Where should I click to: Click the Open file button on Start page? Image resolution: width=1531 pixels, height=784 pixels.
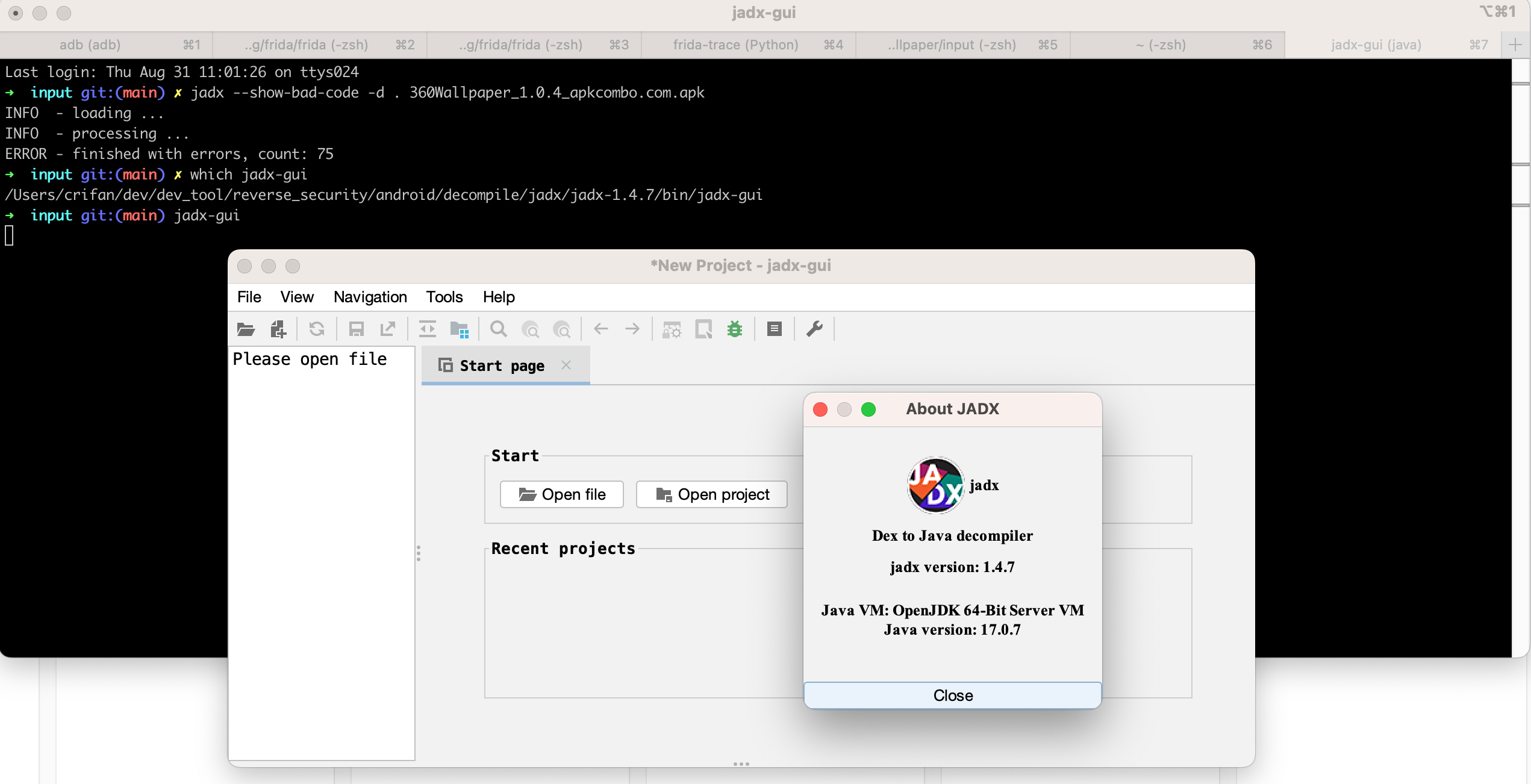pos(562,494)
